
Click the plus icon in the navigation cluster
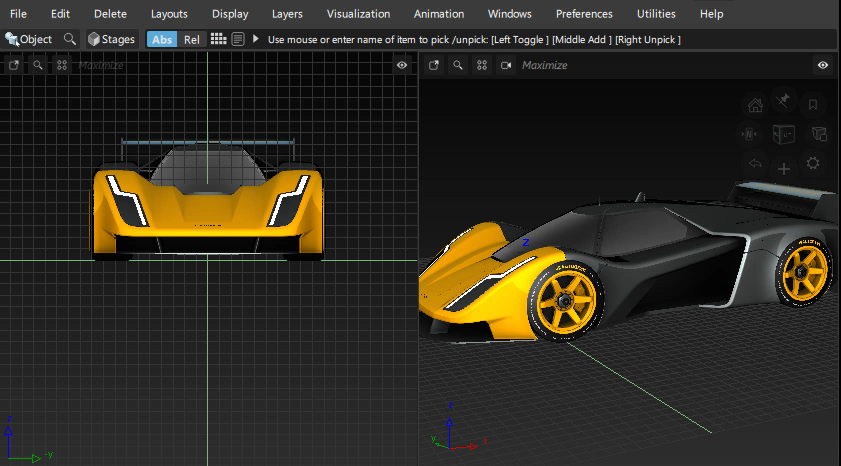[784, 169]
